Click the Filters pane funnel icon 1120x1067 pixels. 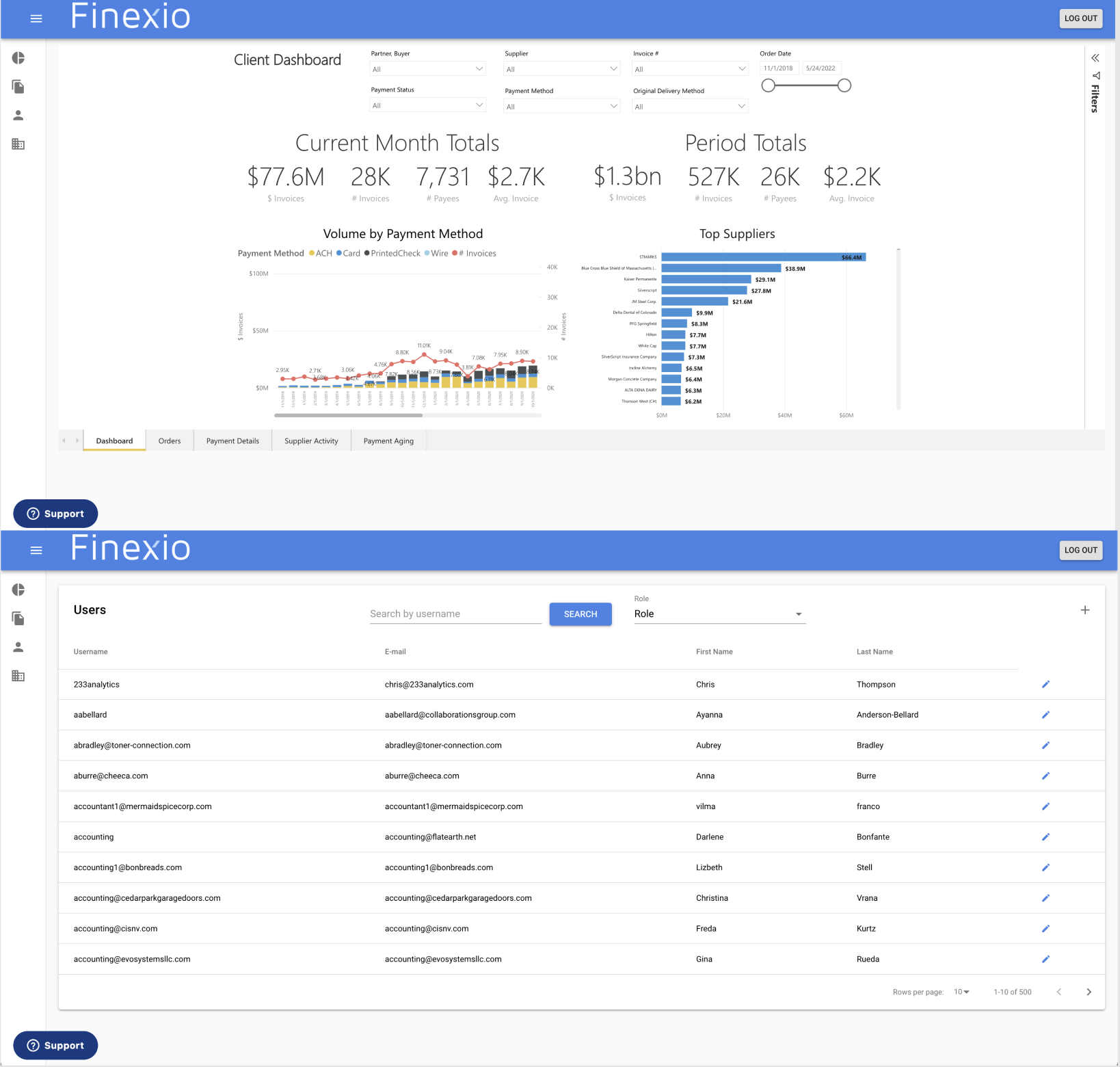click(1096, 75)
